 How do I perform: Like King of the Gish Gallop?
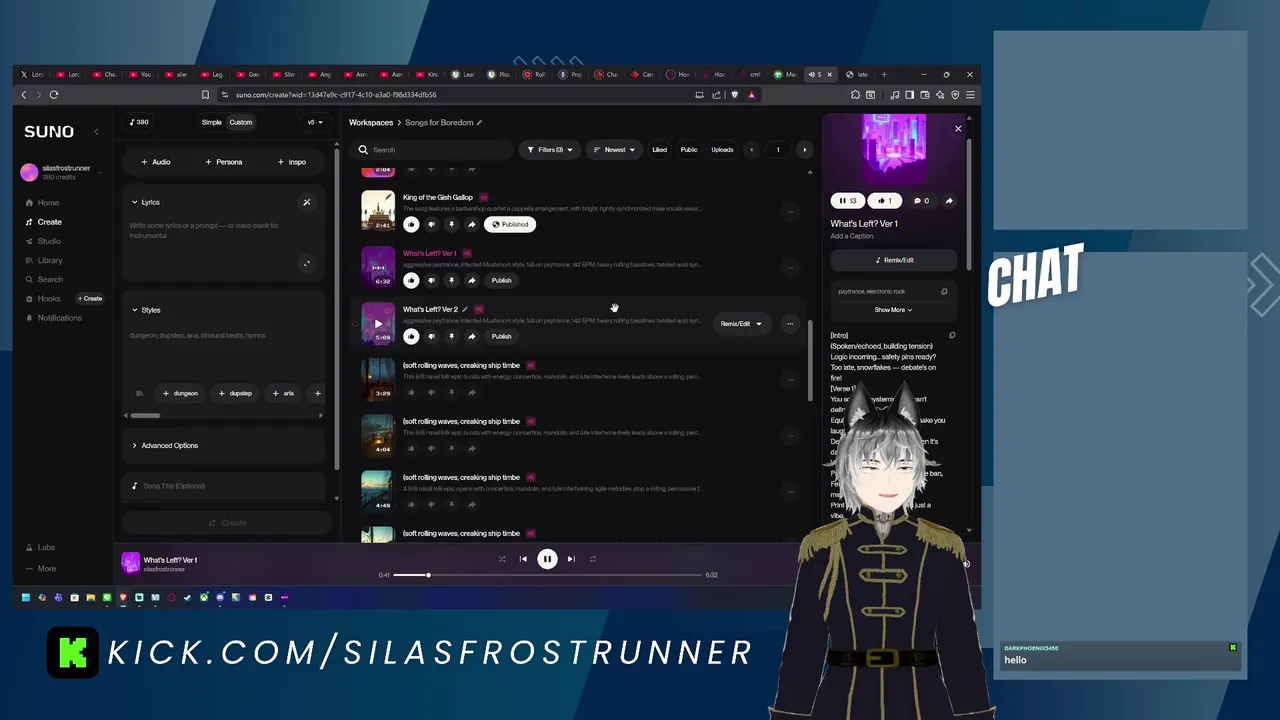coord(411,224)
